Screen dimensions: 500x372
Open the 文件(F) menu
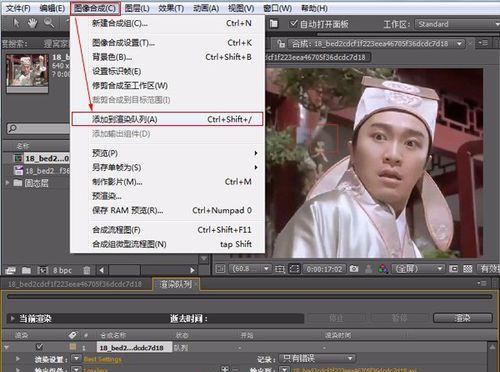coord(18,8)
